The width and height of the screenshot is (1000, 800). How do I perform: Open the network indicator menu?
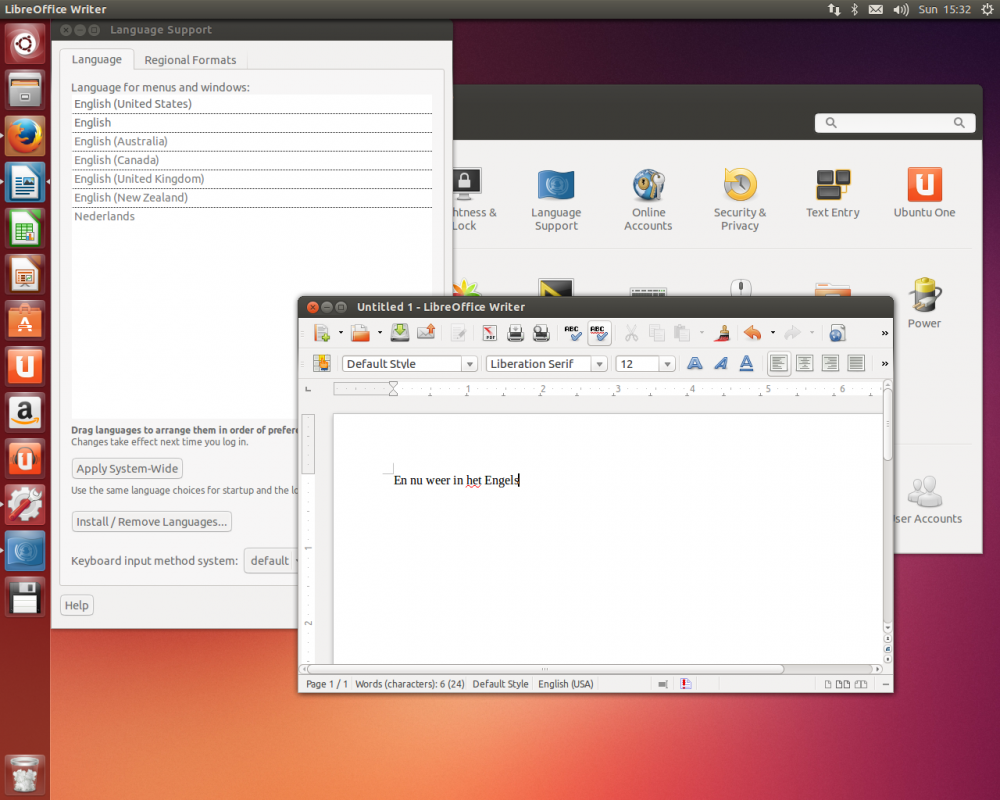[x=834, y=10]
